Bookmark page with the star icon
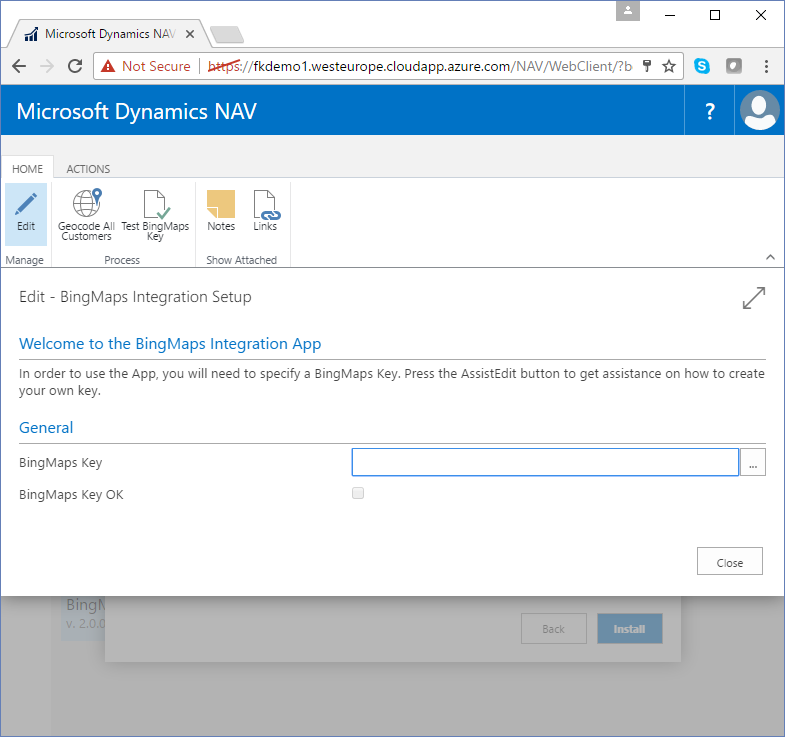Image resolution: width=785 pixels, height=737 pixels. [669, 66]
